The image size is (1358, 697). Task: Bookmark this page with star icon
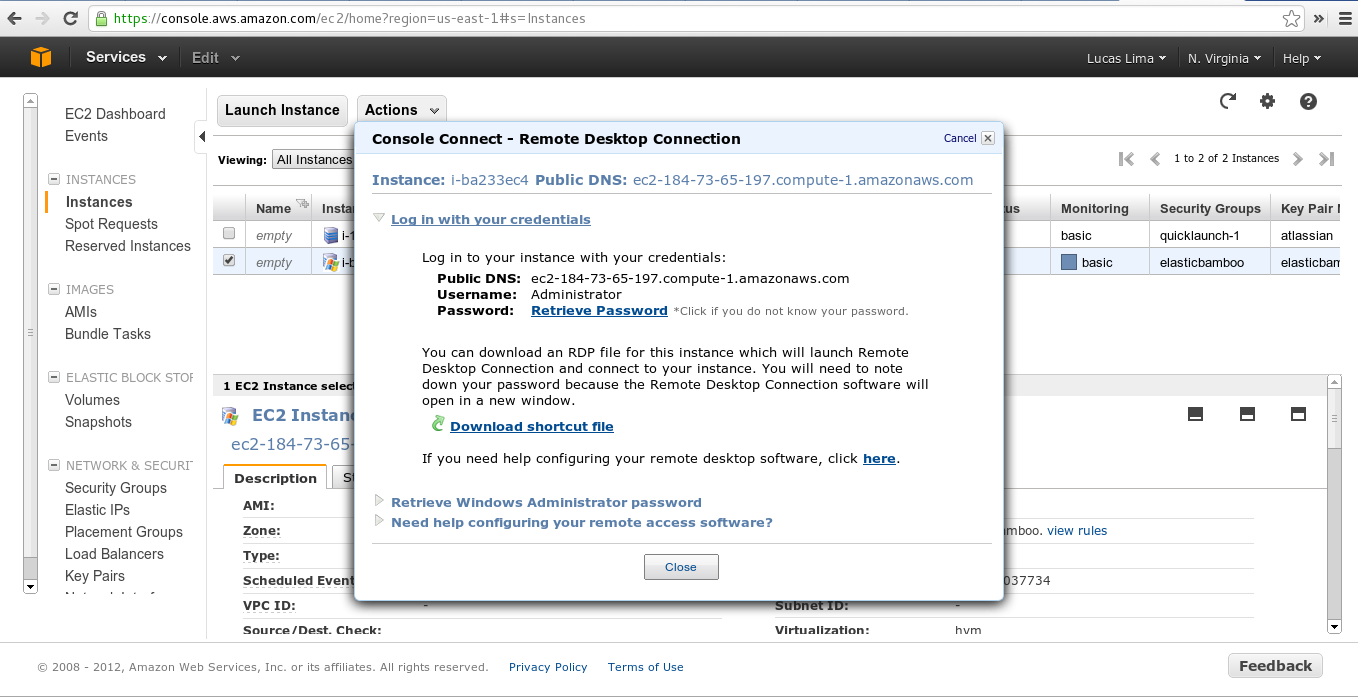coord(1292,18)
